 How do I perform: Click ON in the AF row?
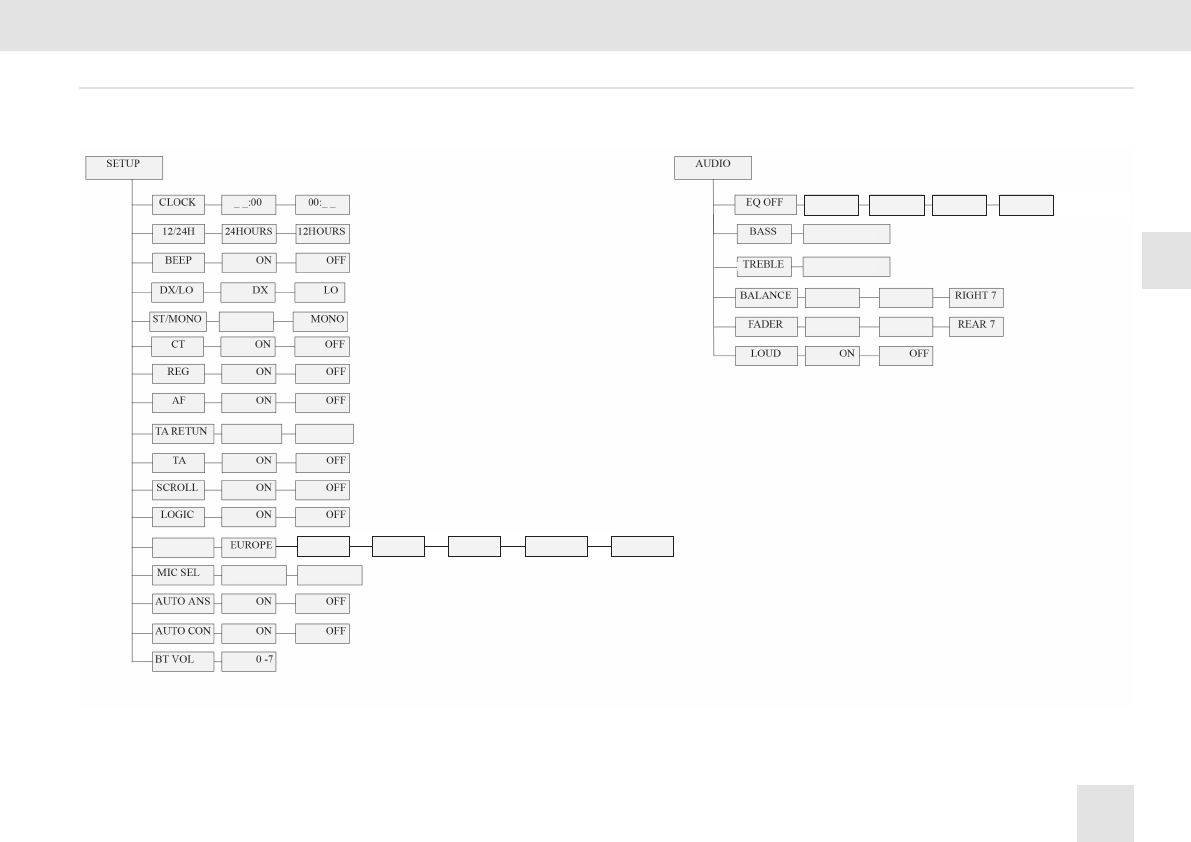point(248,403)
